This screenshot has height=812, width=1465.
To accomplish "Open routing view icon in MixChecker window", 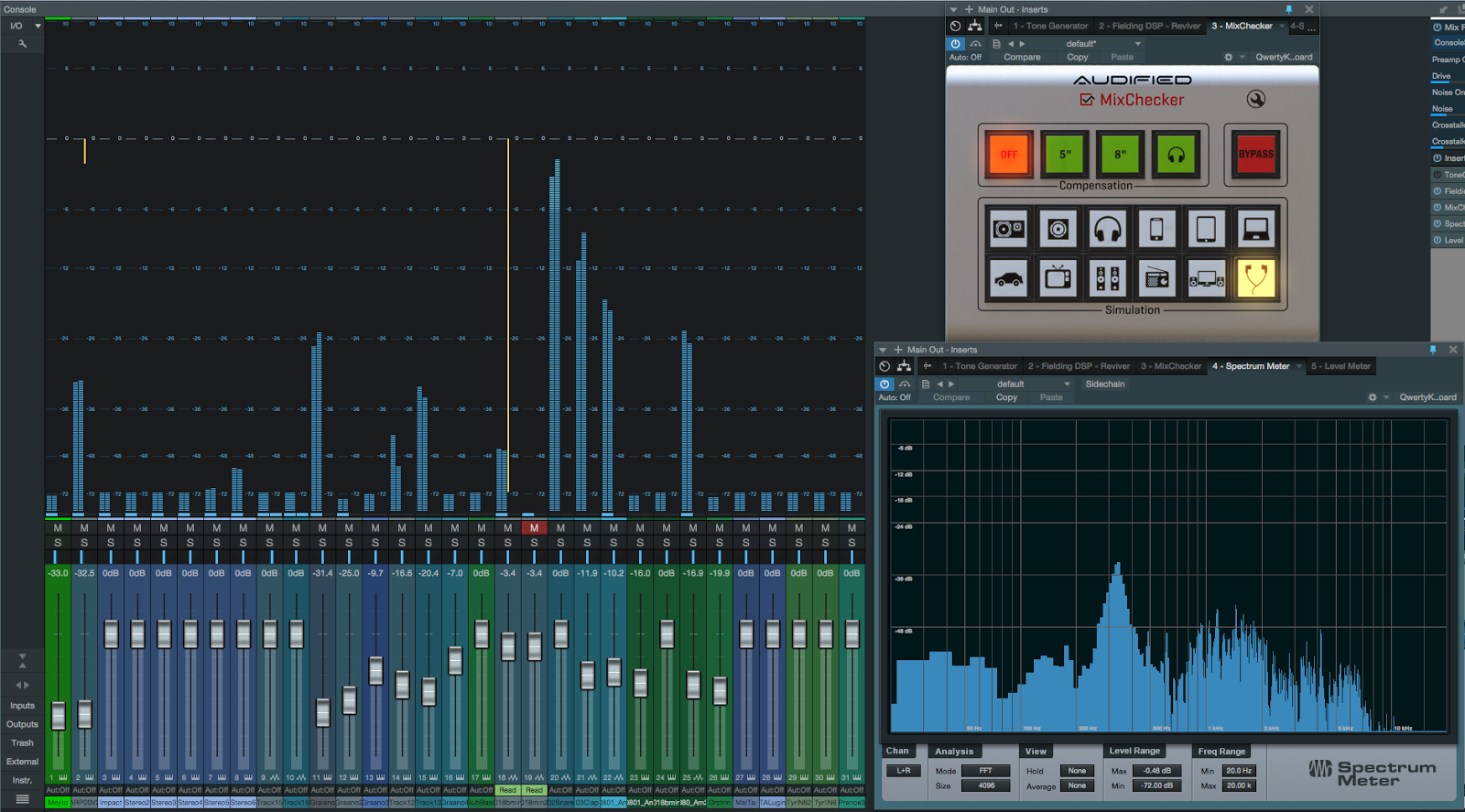I will pyautogui.click(x=975, y=27).
